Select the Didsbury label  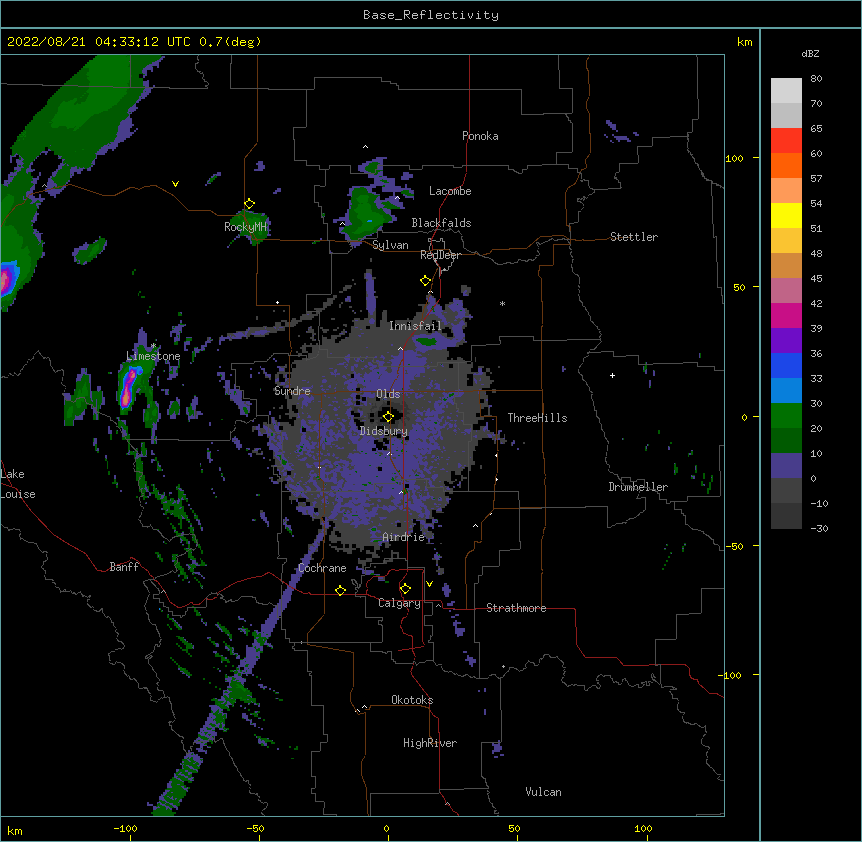384,431
